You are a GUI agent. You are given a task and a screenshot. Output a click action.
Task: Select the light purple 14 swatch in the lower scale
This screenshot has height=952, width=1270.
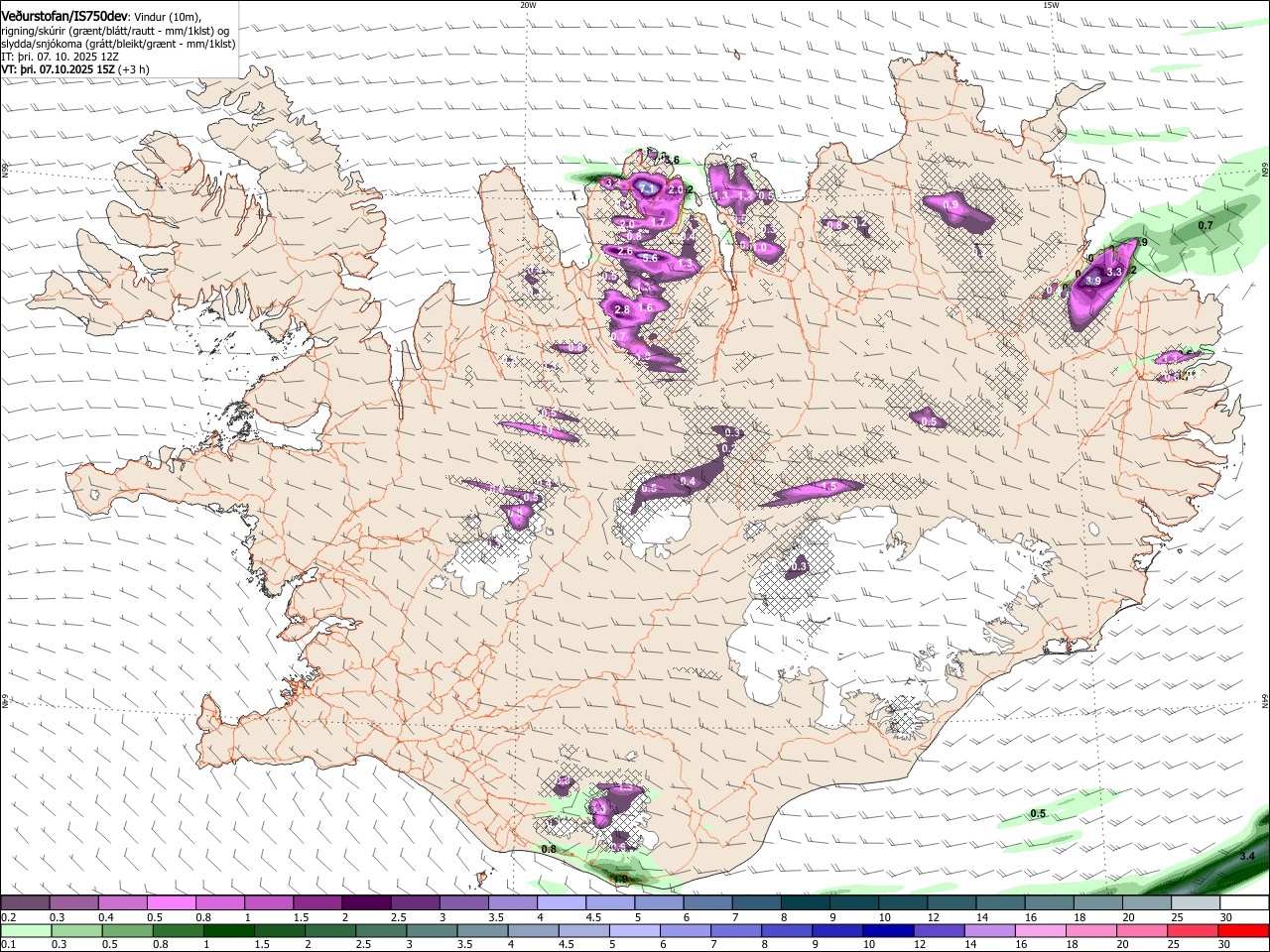989,931
